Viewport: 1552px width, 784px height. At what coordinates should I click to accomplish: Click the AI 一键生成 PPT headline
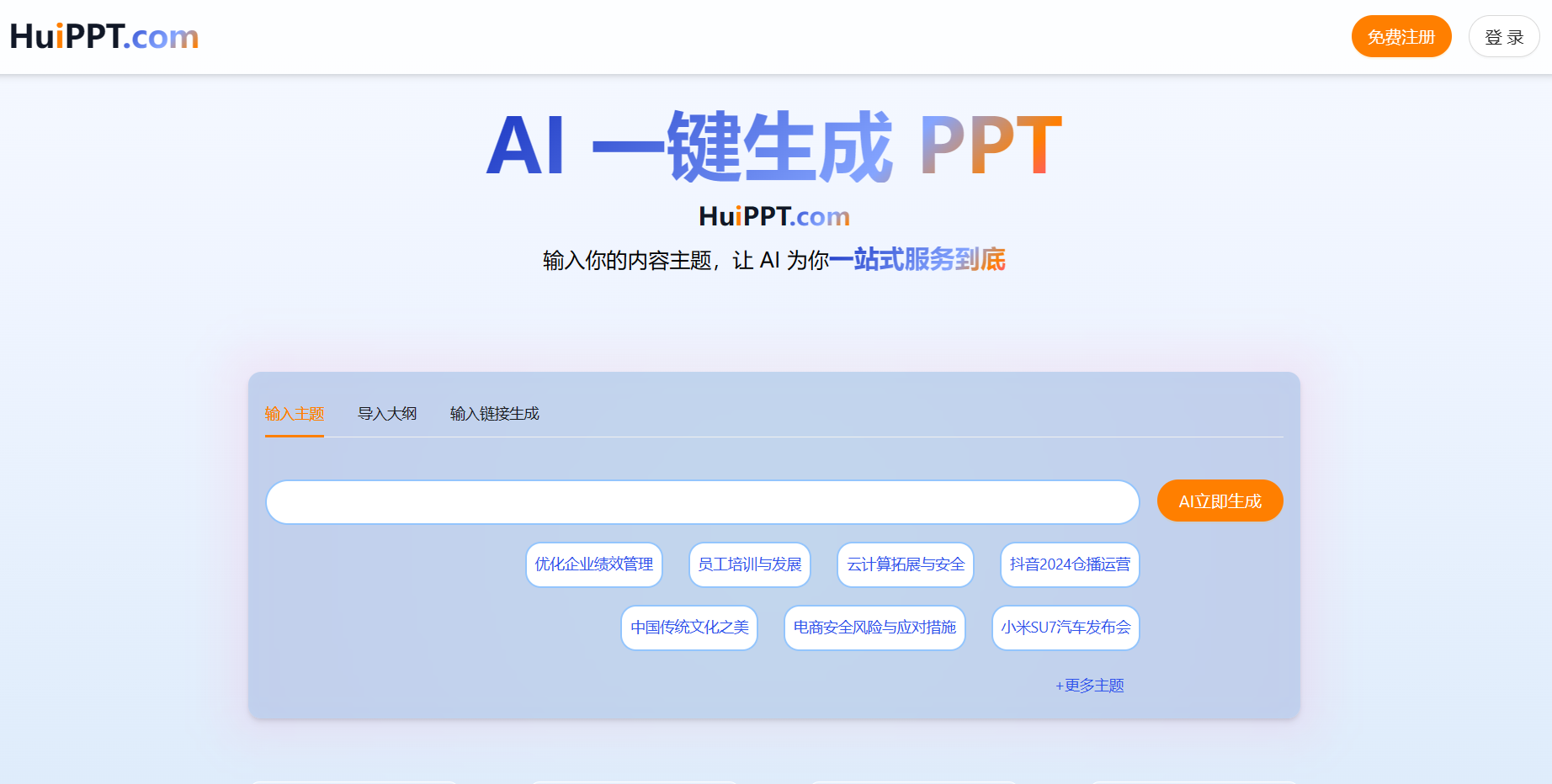click(x=773, y=146)
